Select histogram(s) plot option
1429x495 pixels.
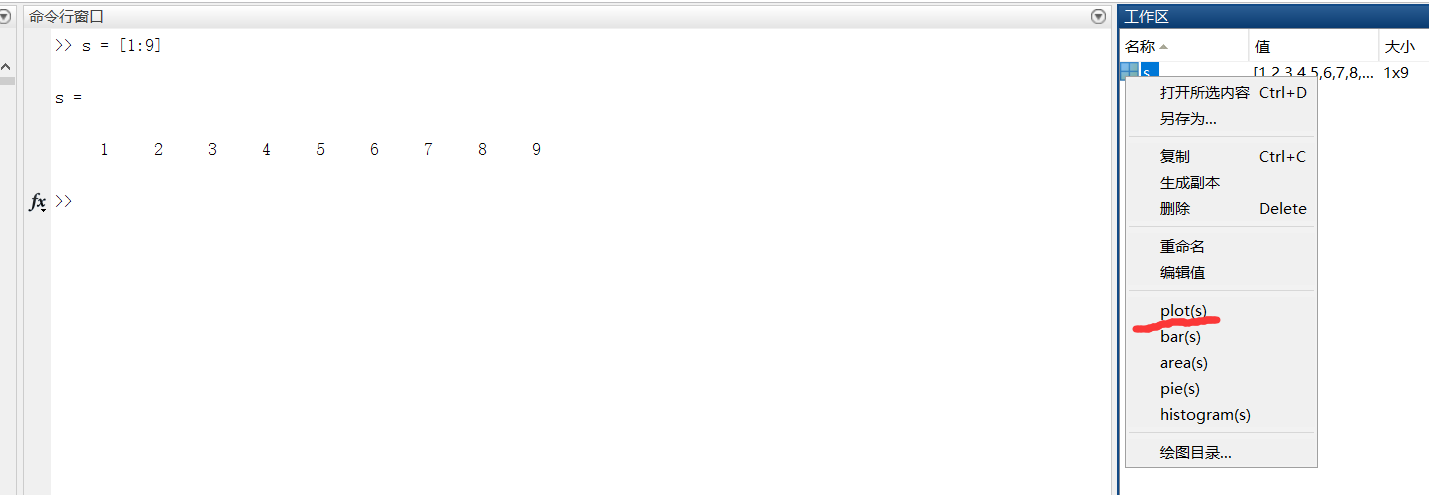point(1205,415)
